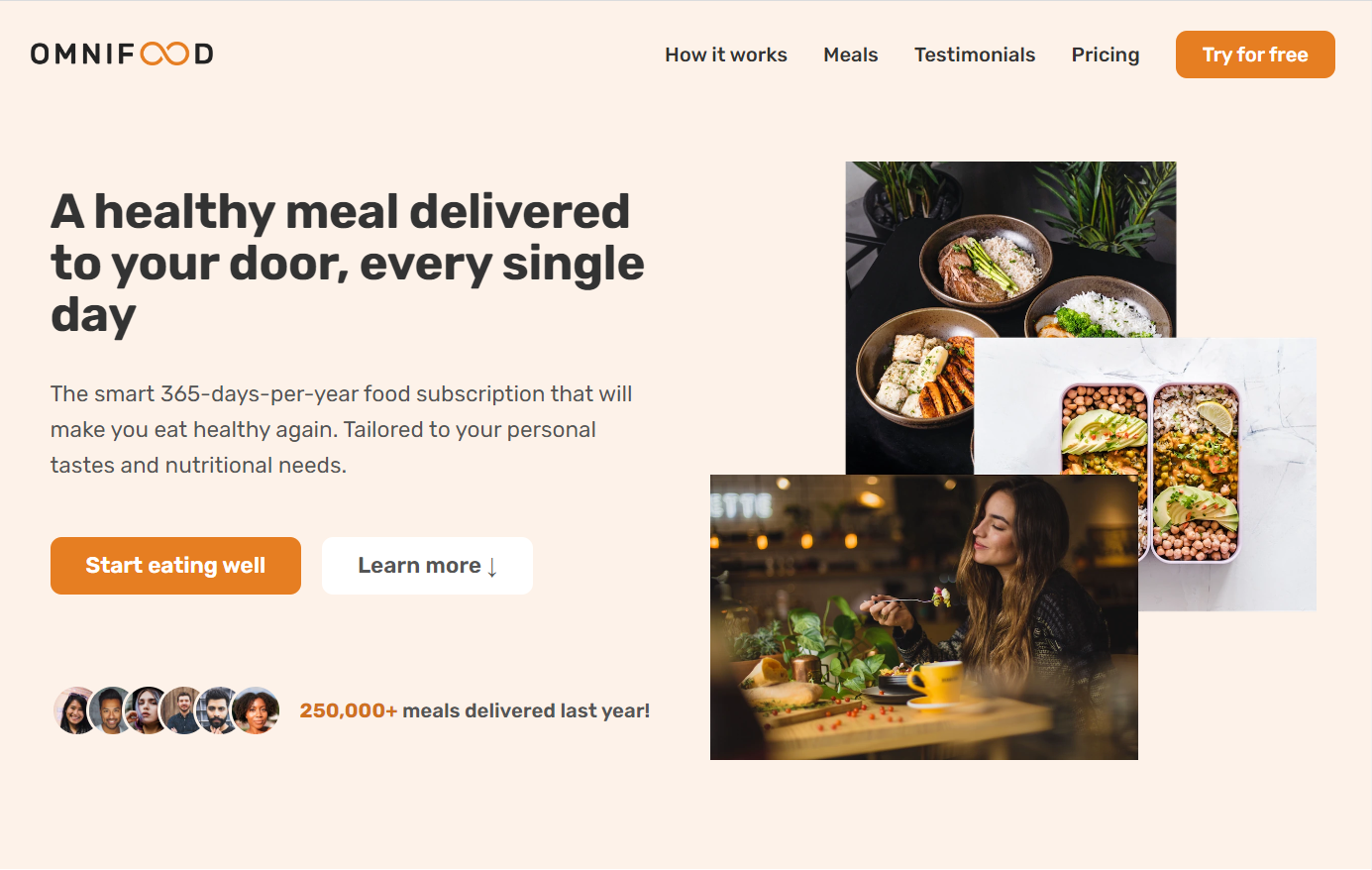
Task: Go to the Meals nav link
Action: pyautogui.click(x=851, y=54)
